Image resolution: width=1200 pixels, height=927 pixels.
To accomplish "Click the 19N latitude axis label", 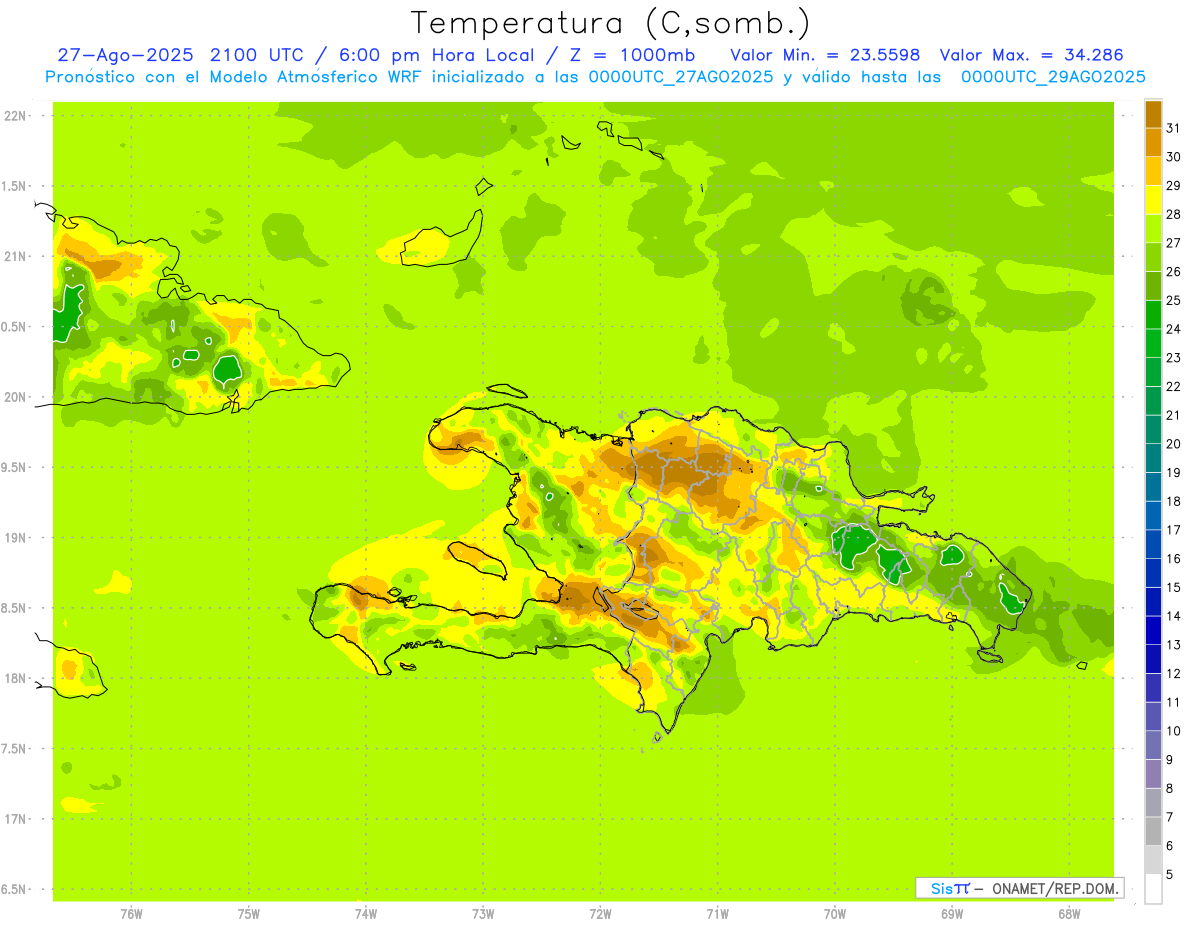I will 15,537.
